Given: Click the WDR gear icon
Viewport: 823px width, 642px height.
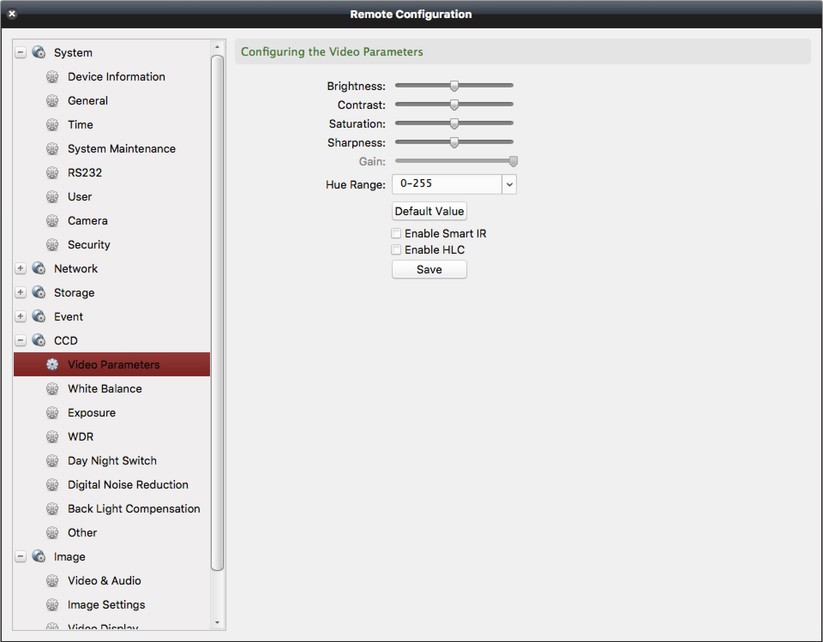Looking at the screenshot, I should tap(52, 436).
